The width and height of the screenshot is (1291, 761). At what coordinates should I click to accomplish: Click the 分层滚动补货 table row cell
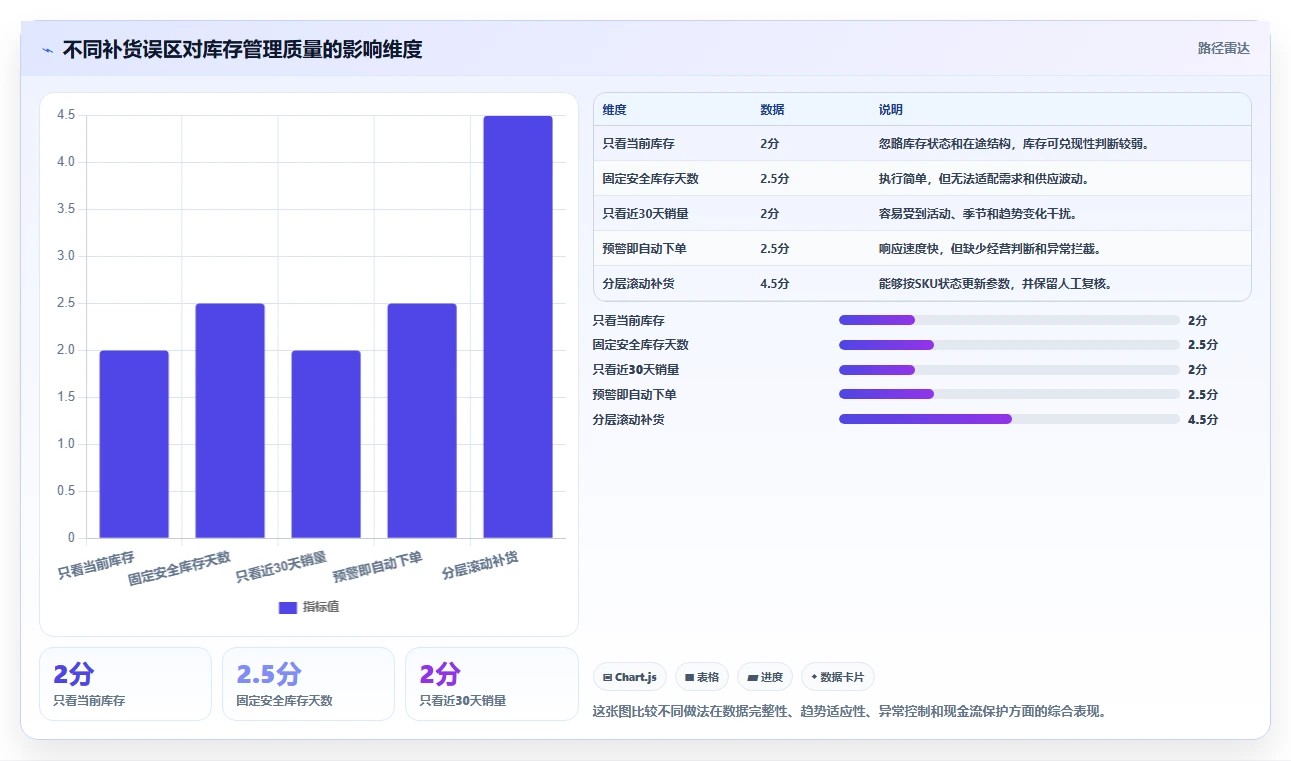pos(639,284)
